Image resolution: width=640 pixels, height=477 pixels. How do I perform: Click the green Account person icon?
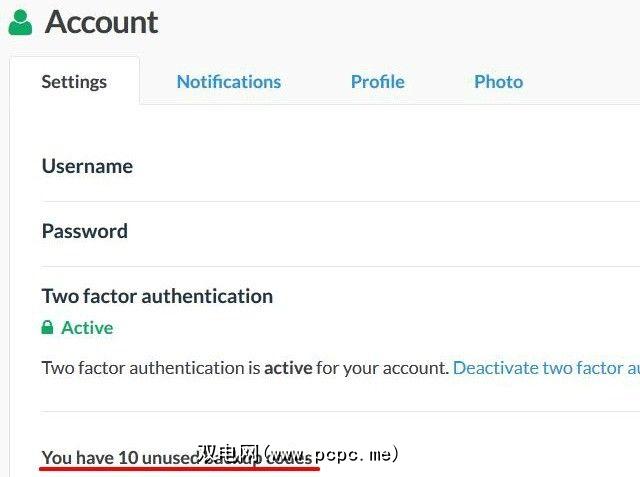click(x=20, y=22)
